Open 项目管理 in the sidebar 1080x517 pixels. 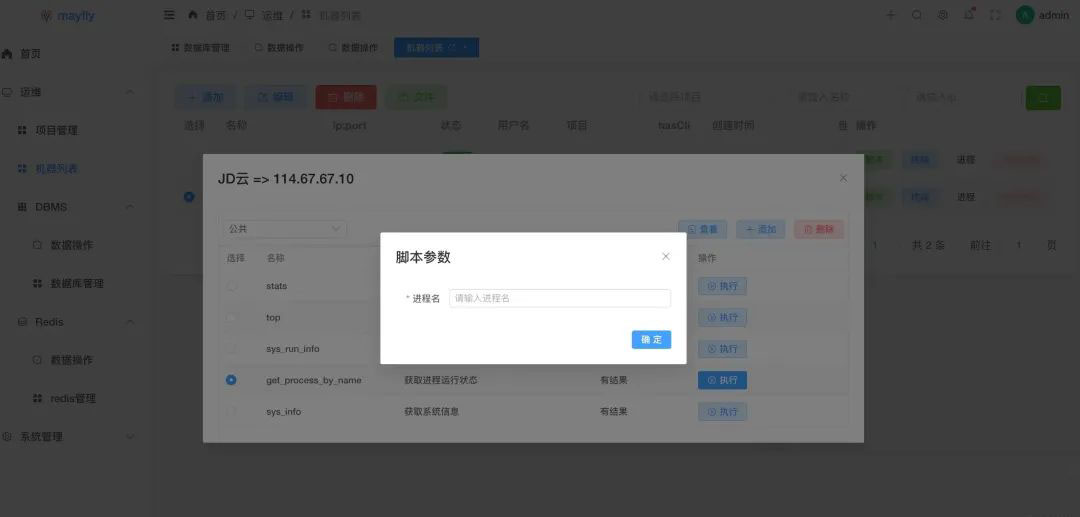pyautogui.click(x=62, y=130)
